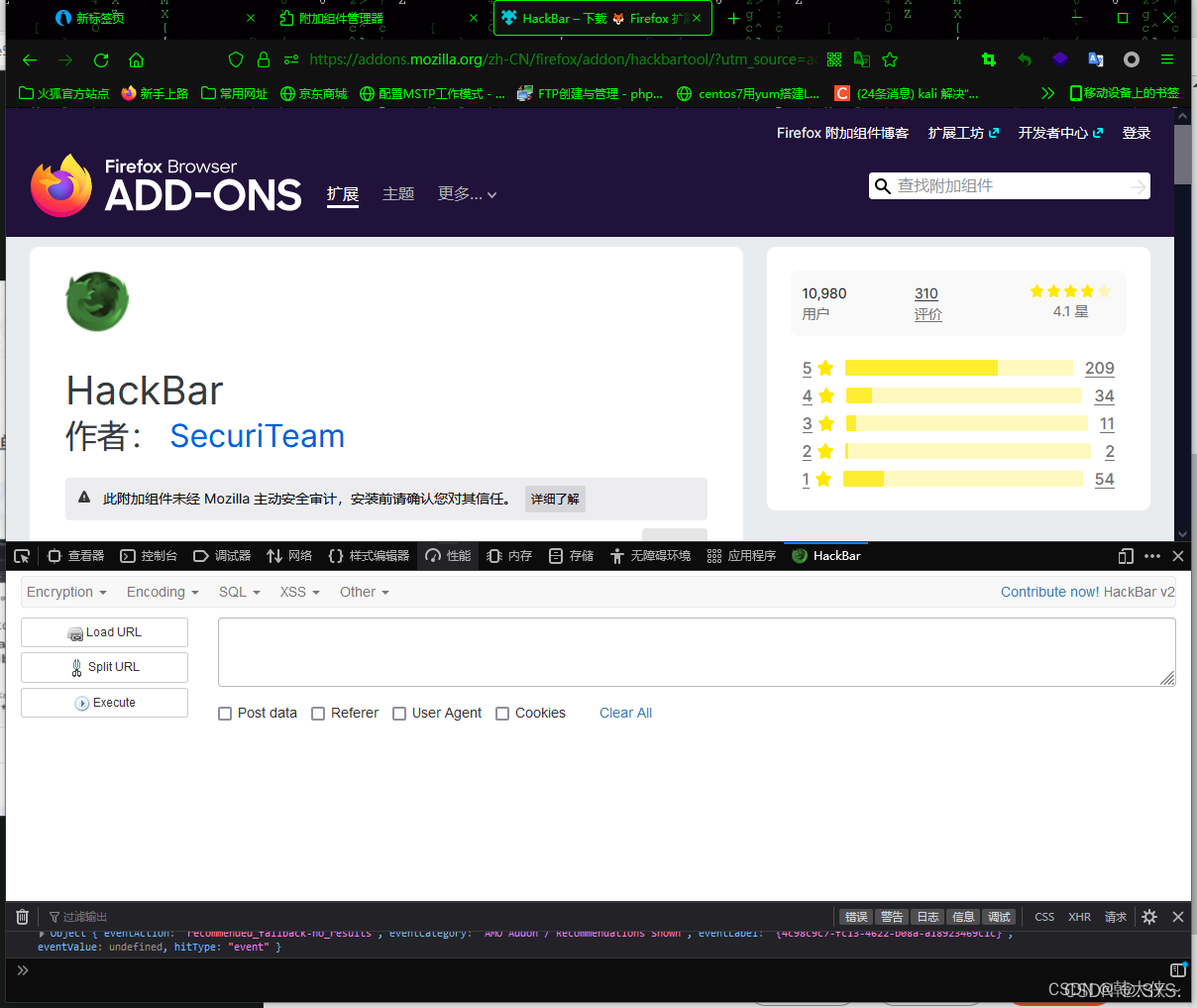1197x1008 pixels.
Task: Toggle the XHR console filter
Action: 1079,917
